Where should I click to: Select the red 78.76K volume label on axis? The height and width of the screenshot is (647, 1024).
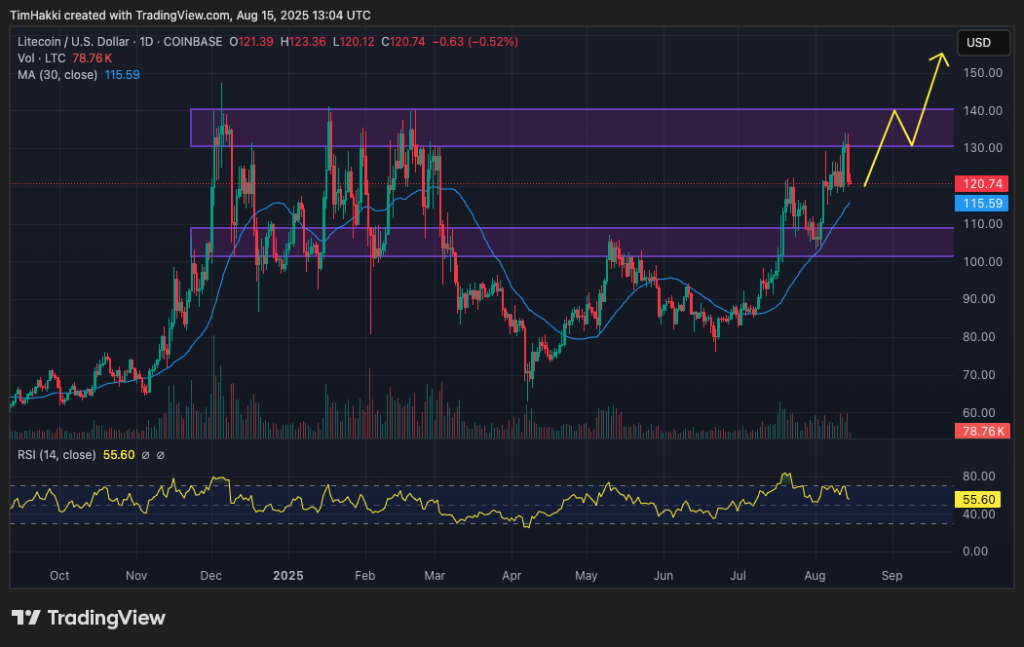point(982,430)
